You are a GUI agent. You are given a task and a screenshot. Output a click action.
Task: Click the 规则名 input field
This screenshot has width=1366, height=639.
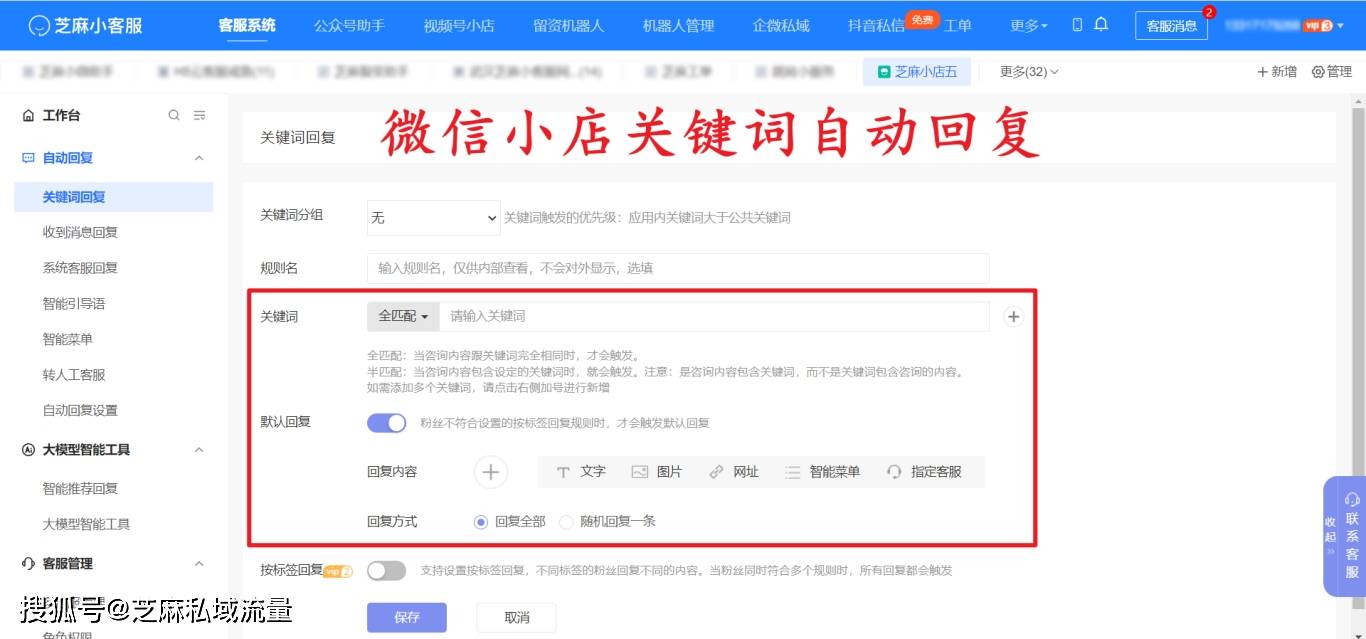click(678, 268)
